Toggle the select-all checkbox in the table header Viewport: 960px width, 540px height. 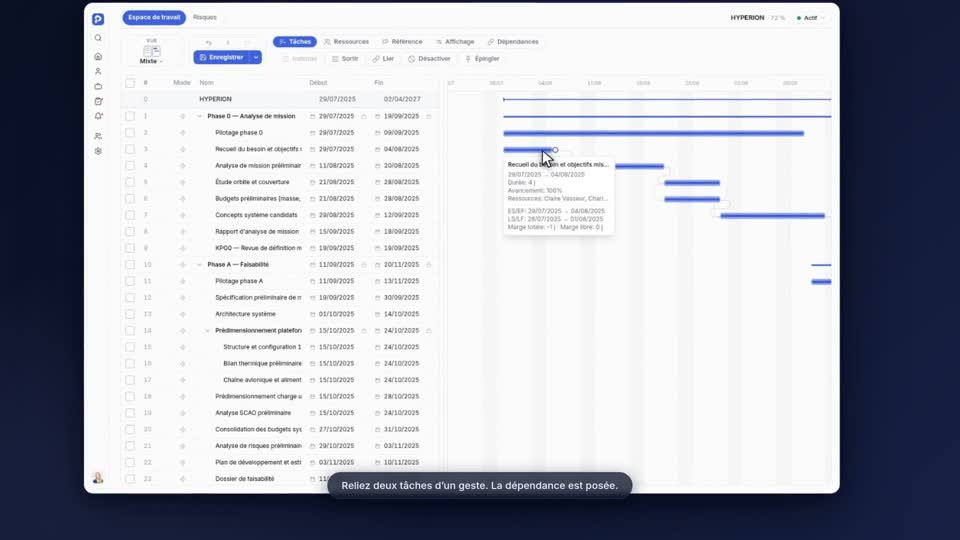(x=130, y=83)
